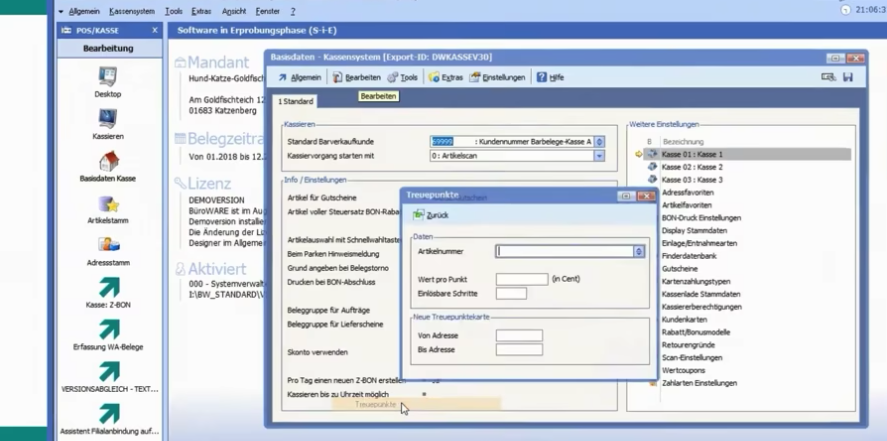Image resolution: width=887 pixels, height=441 pixels.
Task: Expand Kassiervorgang starten mit dropdown
Action: coord(600,155)
